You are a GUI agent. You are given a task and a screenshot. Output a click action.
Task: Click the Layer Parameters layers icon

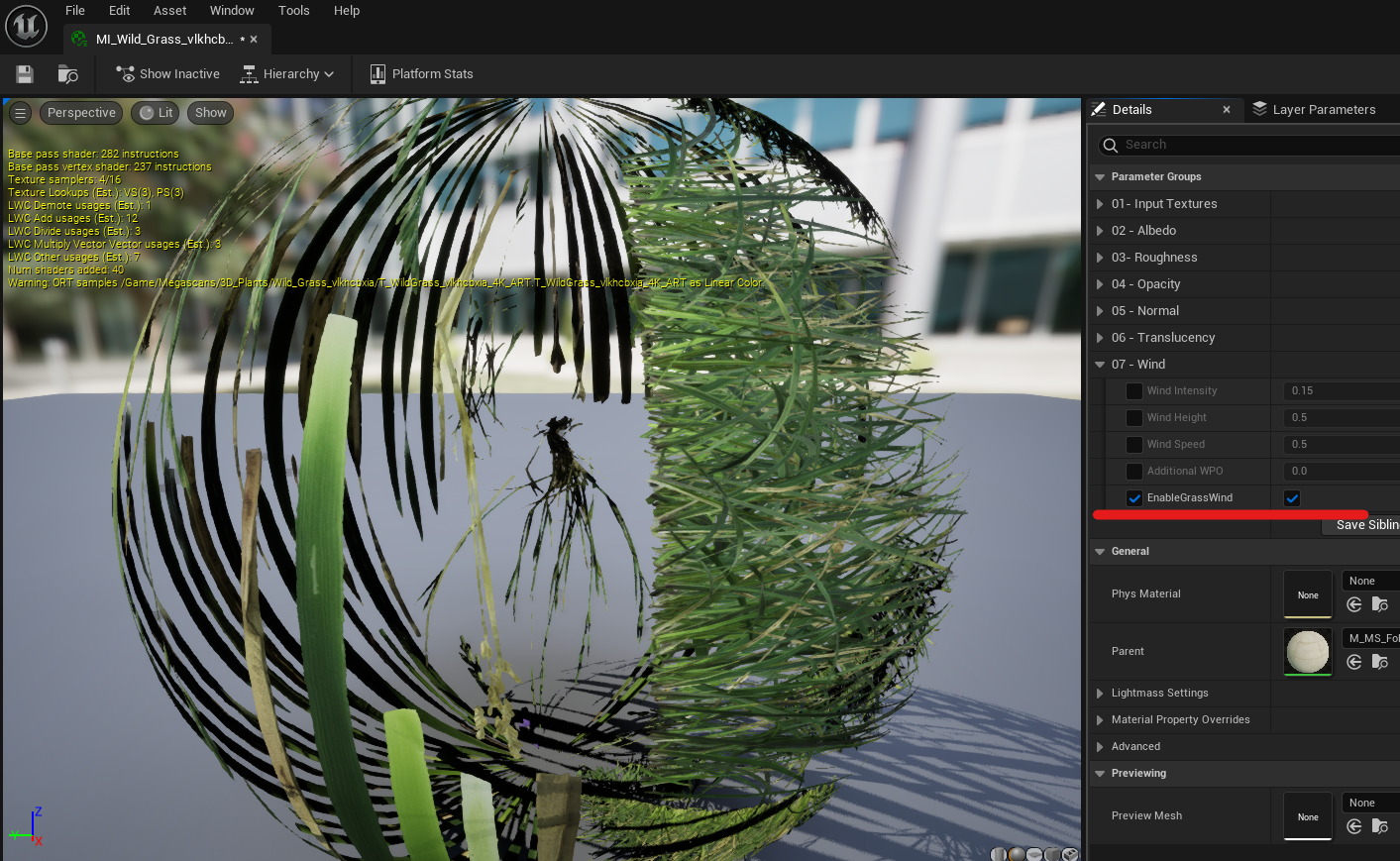pos(1259,109)
